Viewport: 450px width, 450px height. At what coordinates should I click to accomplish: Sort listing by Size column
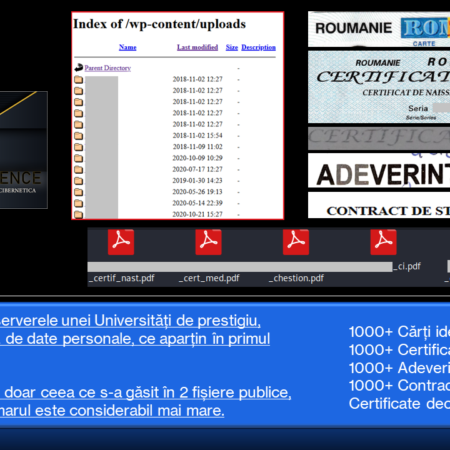click(232, 47)
